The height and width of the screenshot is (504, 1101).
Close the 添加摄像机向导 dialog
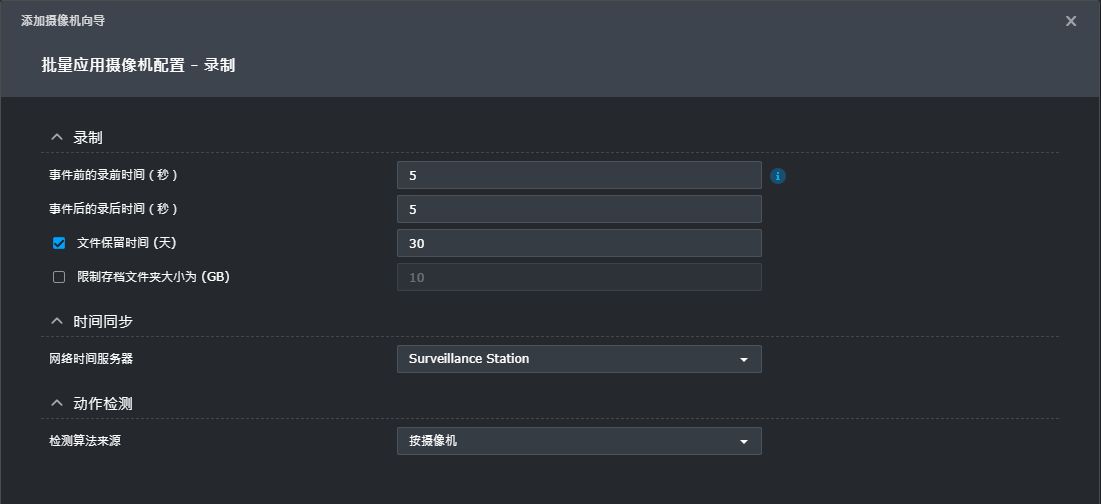pyautogui.click(x=1071, y=21)
